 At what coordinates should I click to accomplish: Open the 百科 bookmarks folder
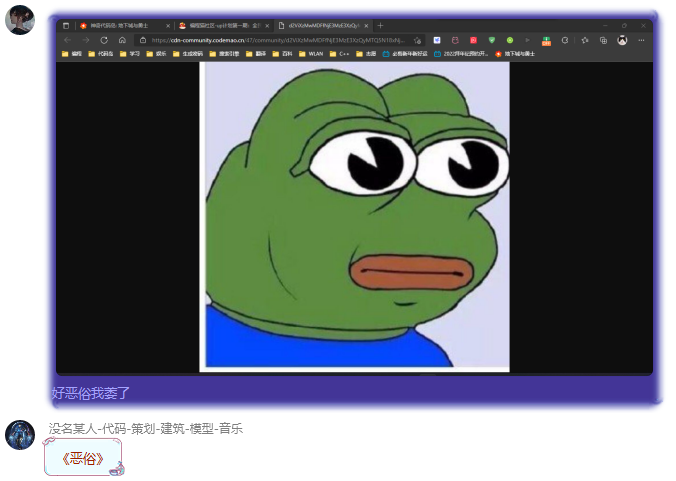[x=283, y=54]
